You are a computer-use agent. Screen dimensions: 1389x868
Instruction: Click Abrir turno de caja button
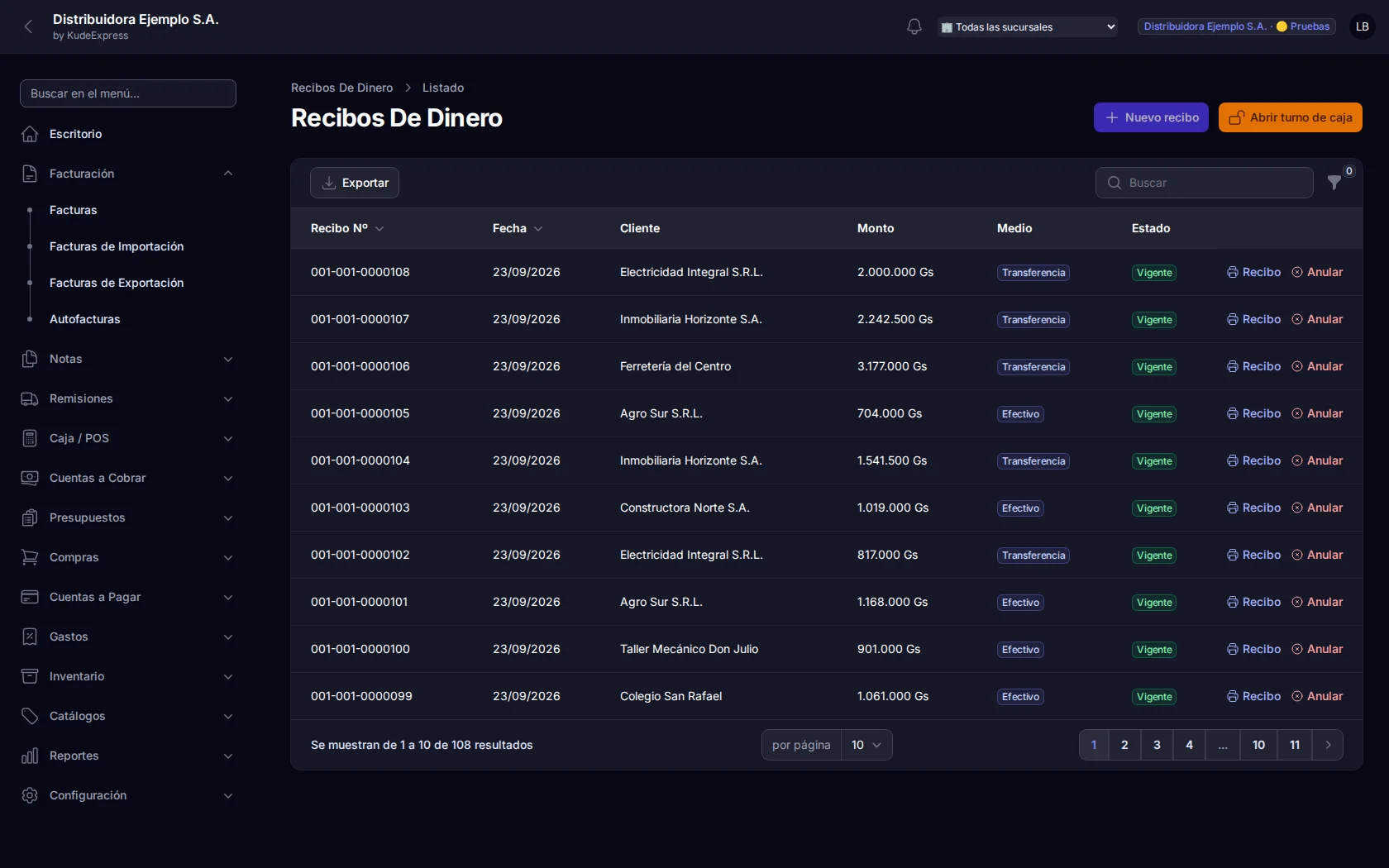pos(1290,117)
